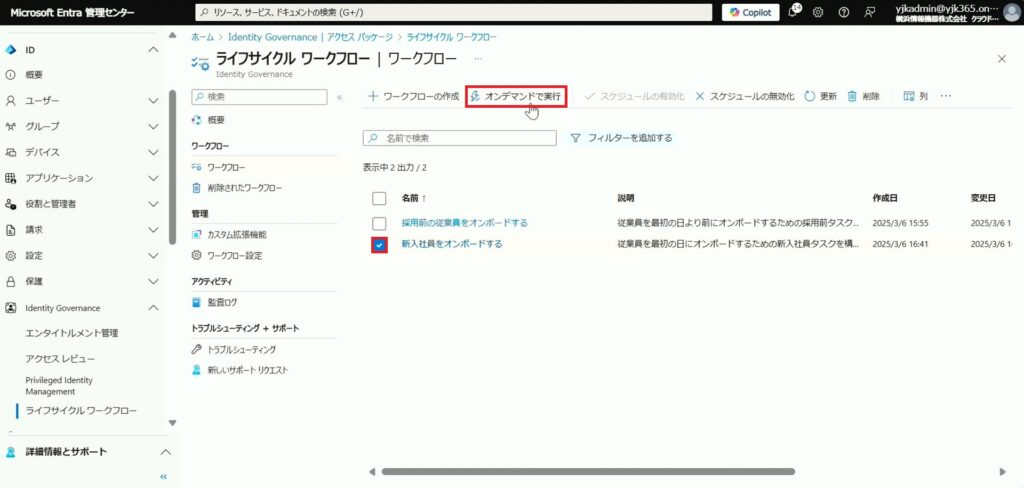
Task: Refresh the list with 更新
Action: 820,96
